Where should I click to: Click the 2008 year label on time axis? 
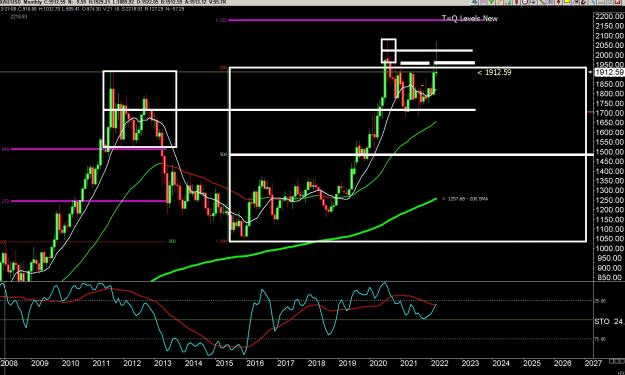click(9, 363)
